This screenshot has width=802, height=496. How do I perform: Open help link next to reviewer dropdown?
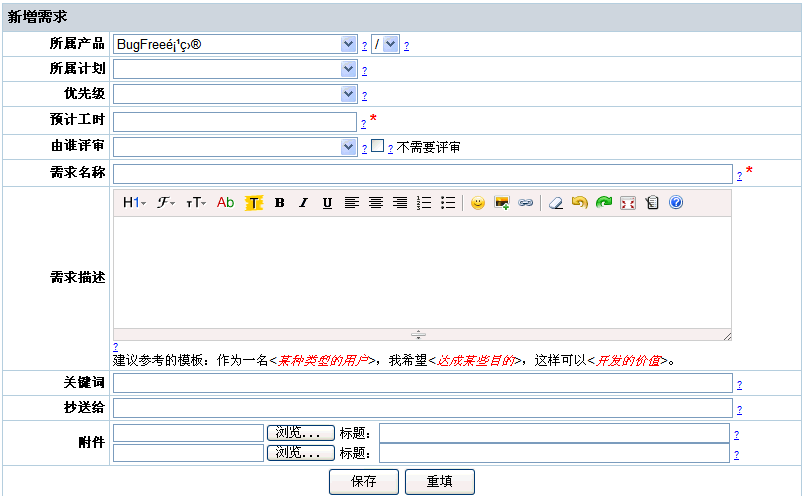364,149
